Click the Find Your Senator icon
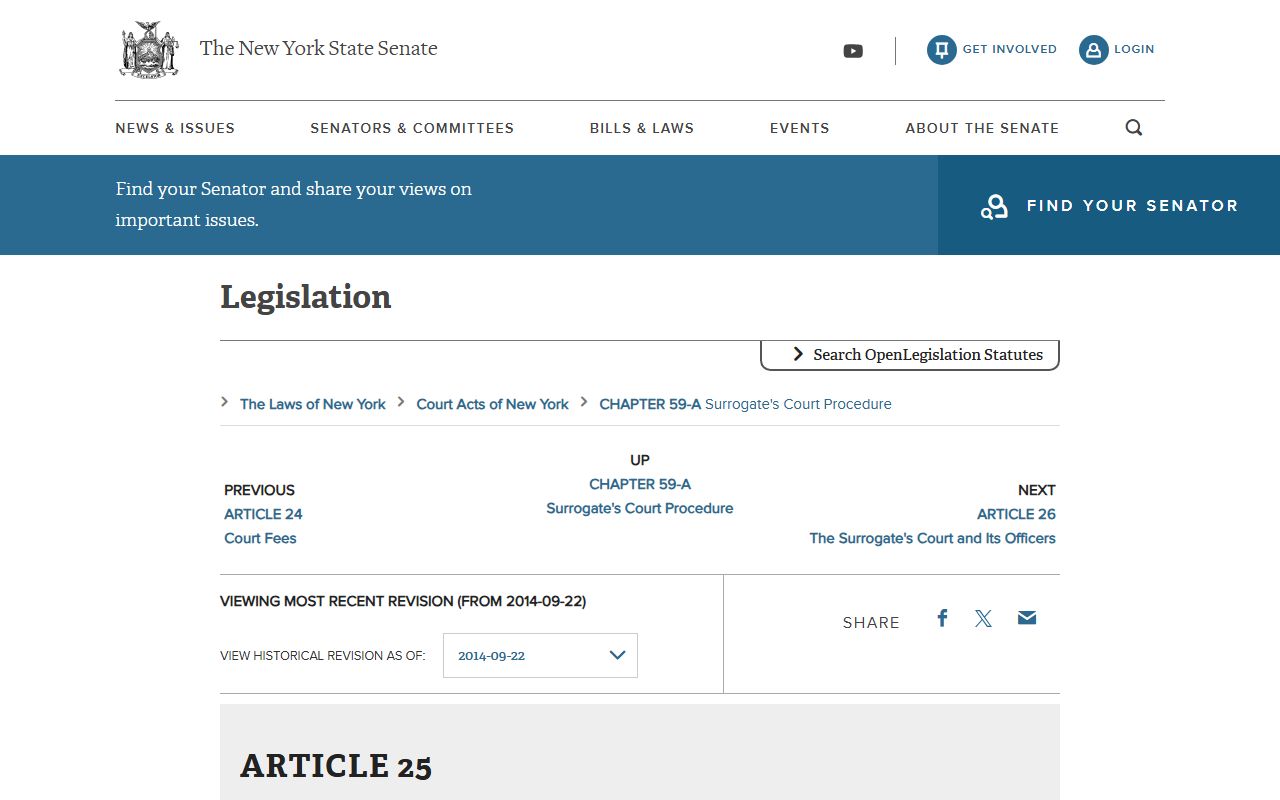1280x800 pixels. 994,206
